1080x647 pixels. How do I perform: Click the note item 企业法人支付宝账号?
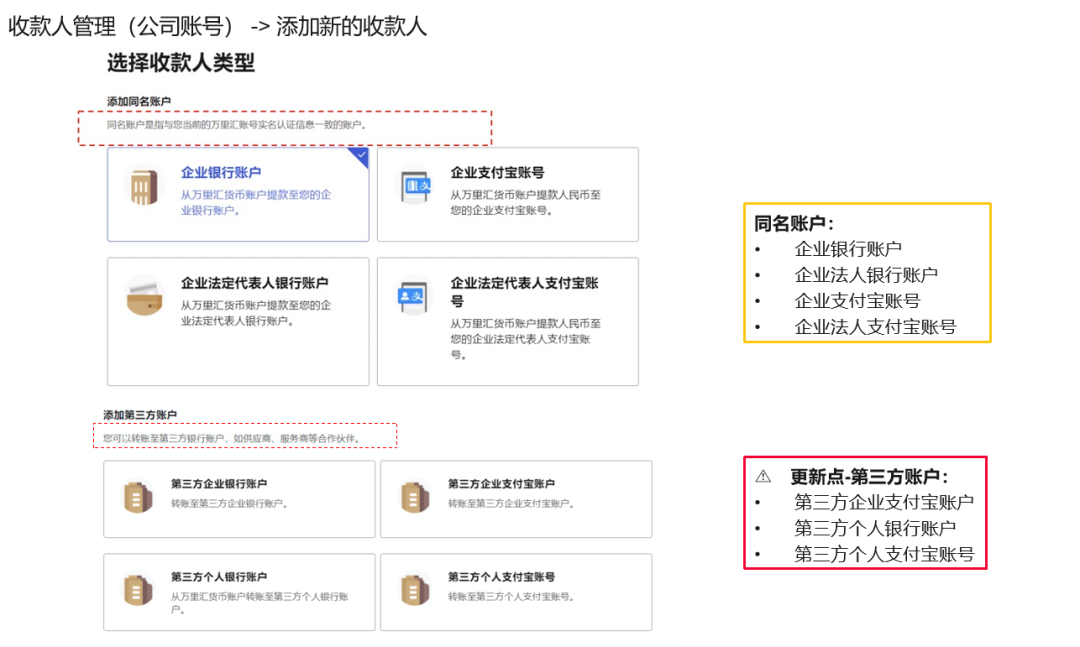[x=875, y=327]
